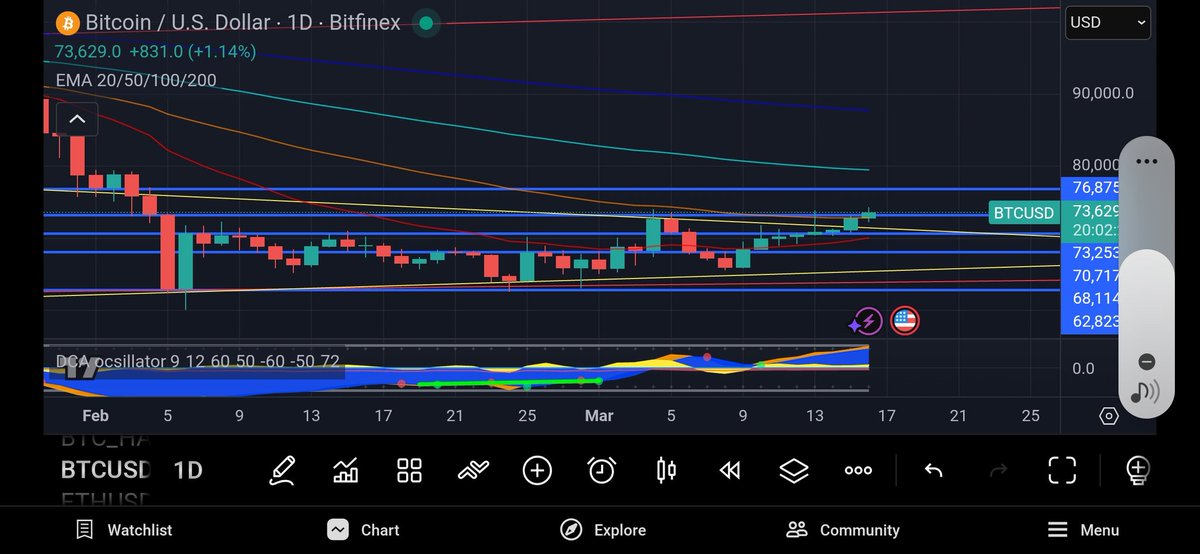Redo chart action arrow
The image size is (1200, 554).
click(997, 470)
